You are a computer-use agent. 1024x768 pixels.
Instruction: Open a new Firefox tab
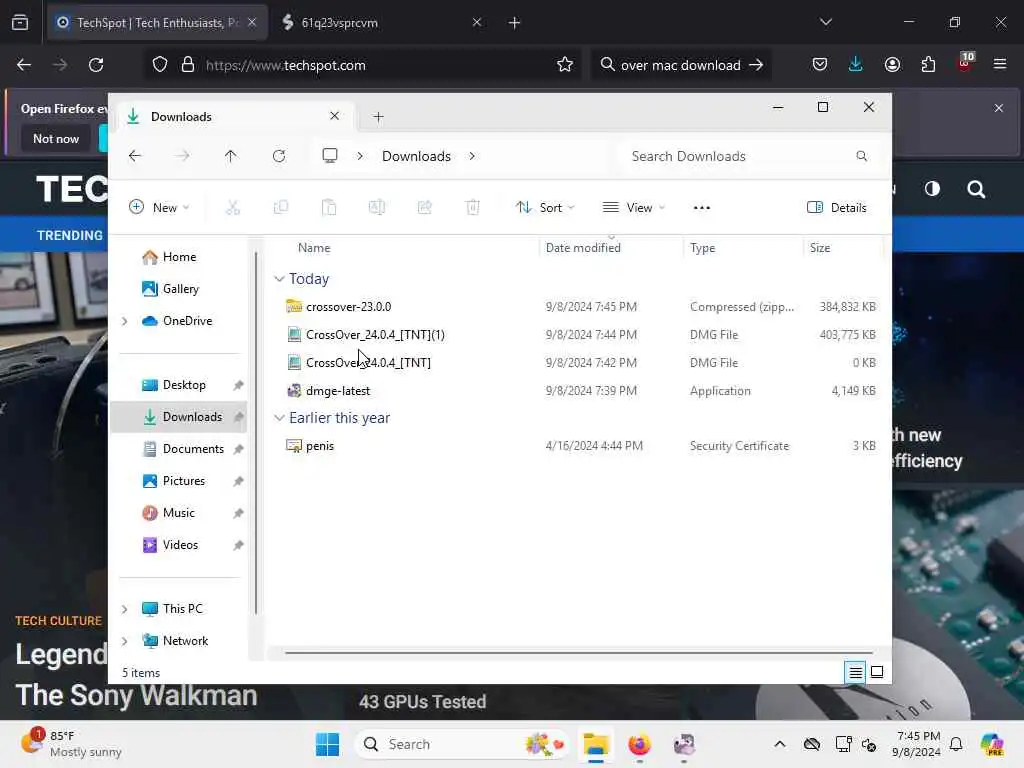pyautogui.click(x=514, y=23)
